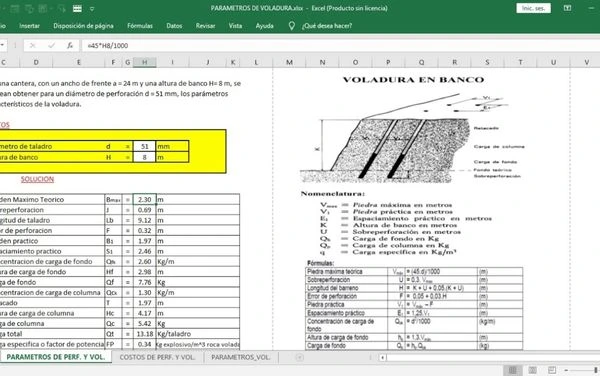The image size is (600, 376).
Task: Select column H header
Action: (x=145, y=62)
